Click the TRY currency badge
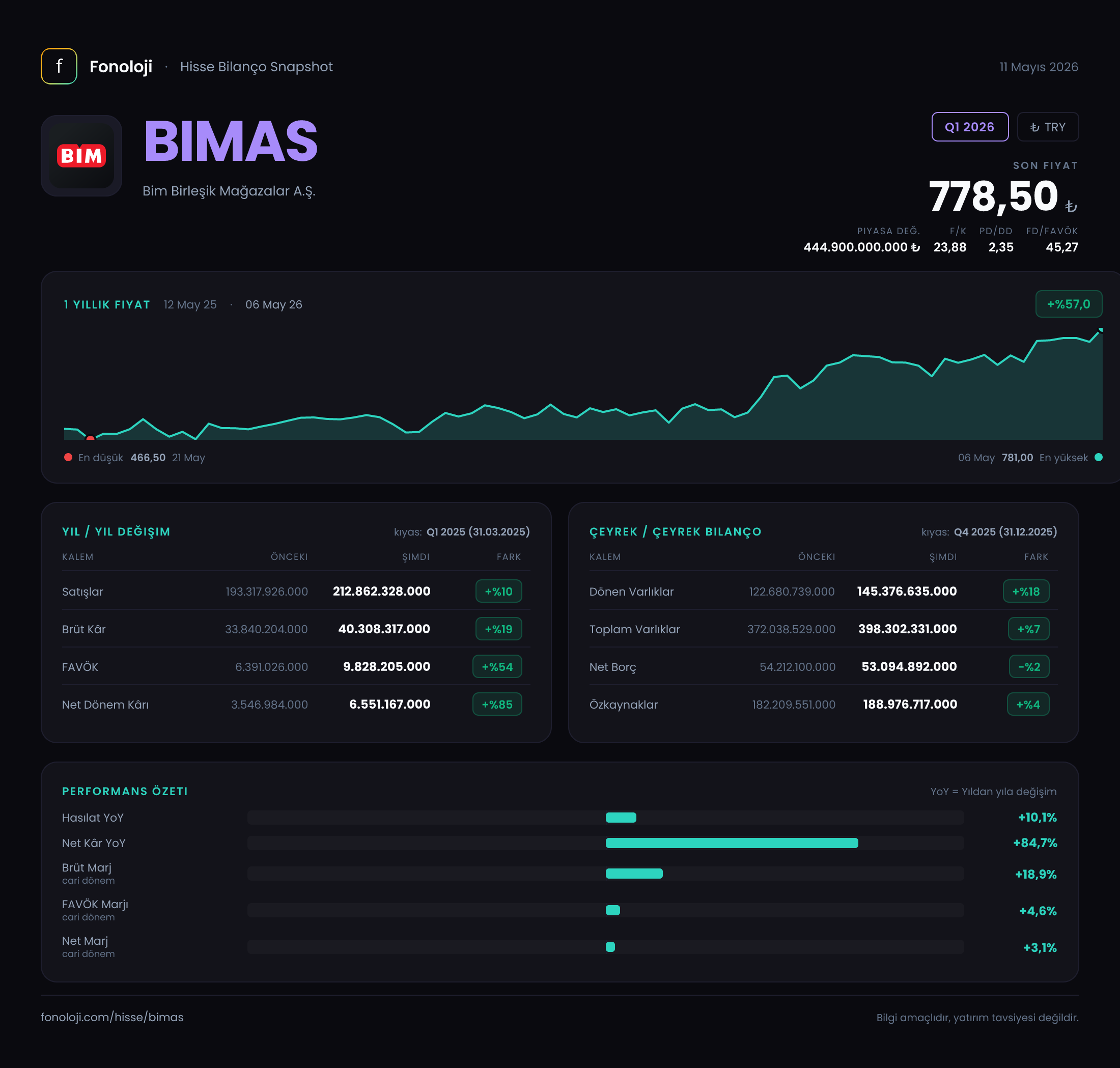The image size is (1120, 1068). [x=1048, y=127]
